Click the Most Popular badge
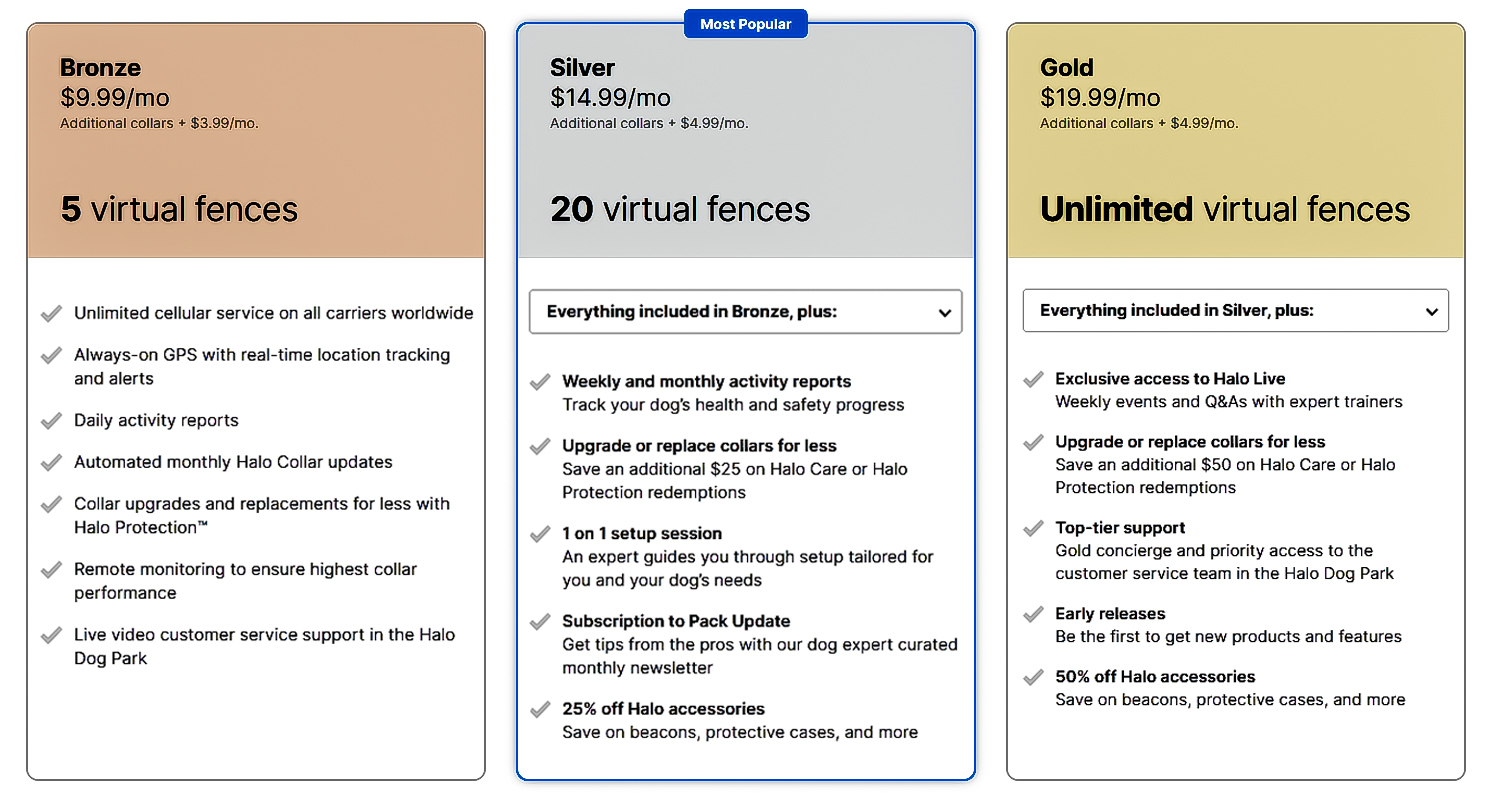The image size is (1497, 802). 745,24
